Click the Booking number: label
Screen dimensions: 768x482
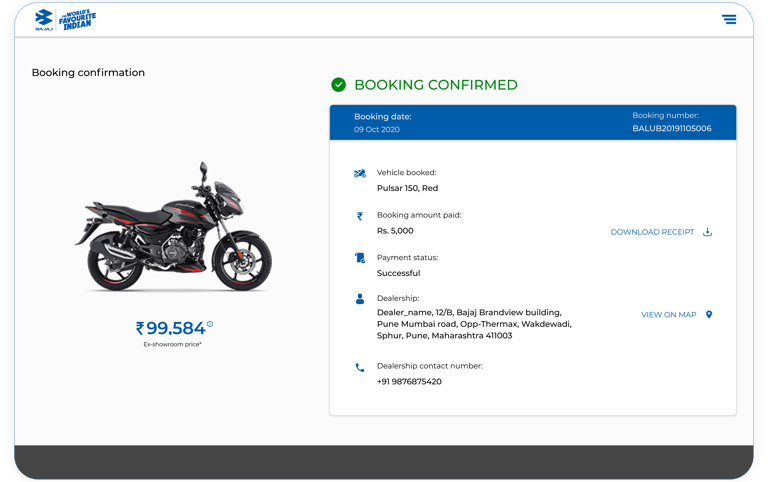click(x=665, y=116)
